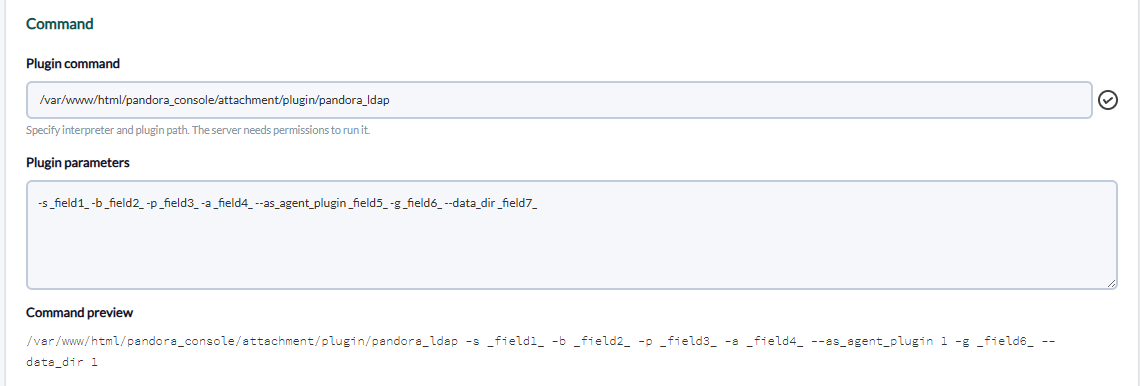Click the interpreter and plugin path hint text
Screen dimensions: 1140x386
tap(198, 131)
